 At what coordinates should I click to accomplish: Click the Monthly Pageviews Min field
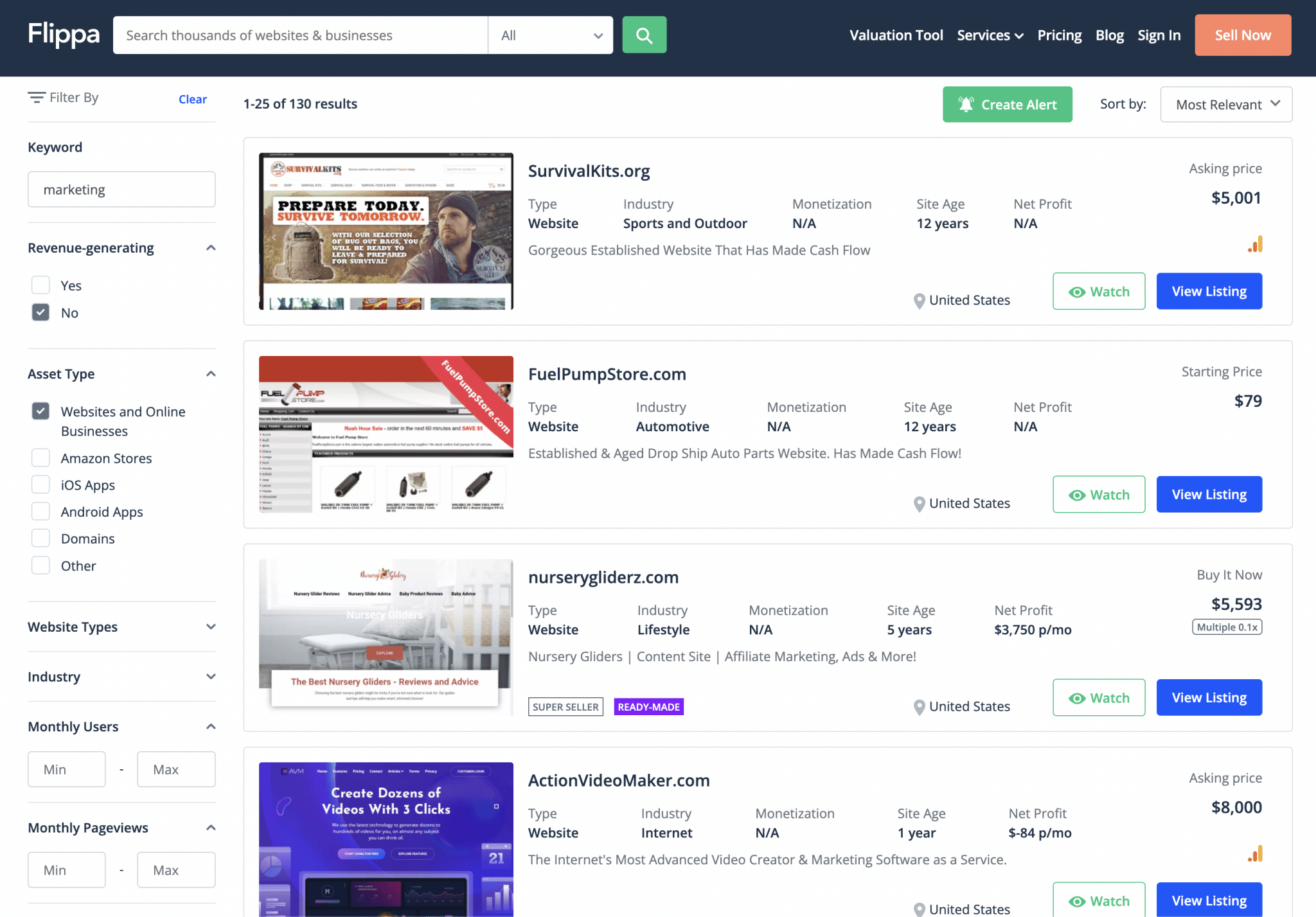tap(67, 870)
